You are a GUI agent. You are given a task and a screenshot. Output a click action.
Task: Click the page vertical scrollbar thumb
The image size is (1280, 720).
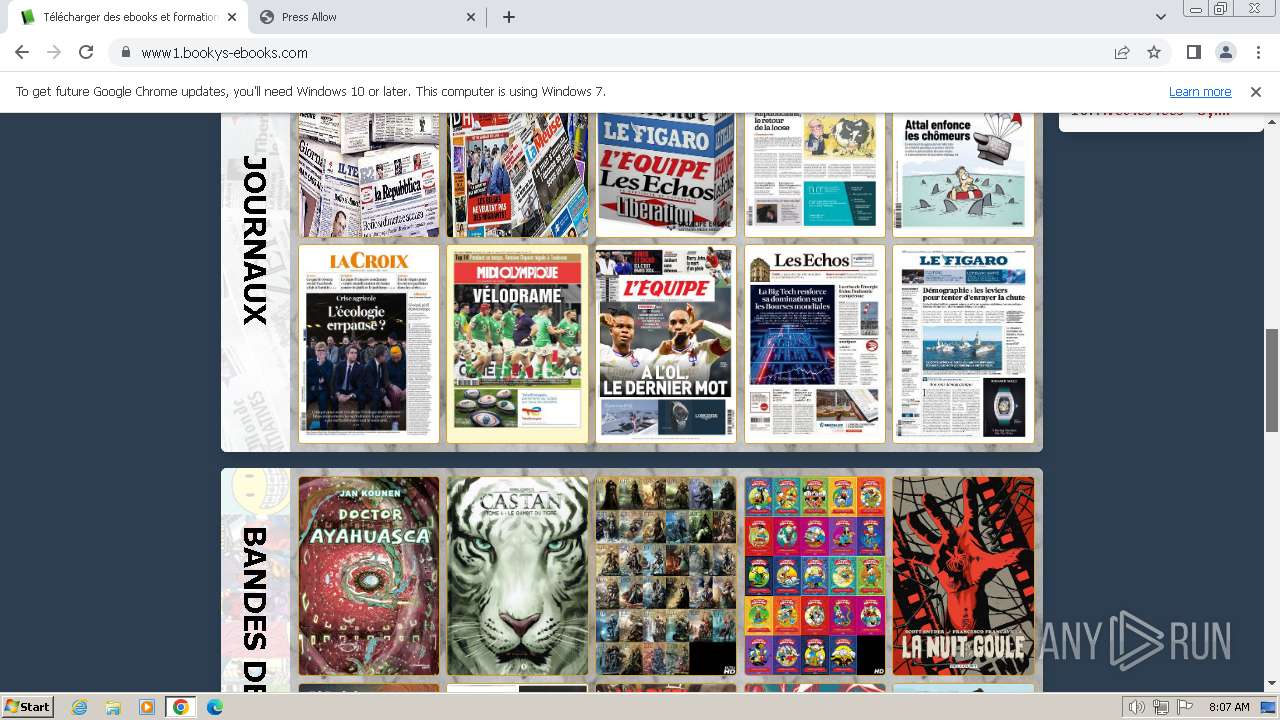[1272, 380]
